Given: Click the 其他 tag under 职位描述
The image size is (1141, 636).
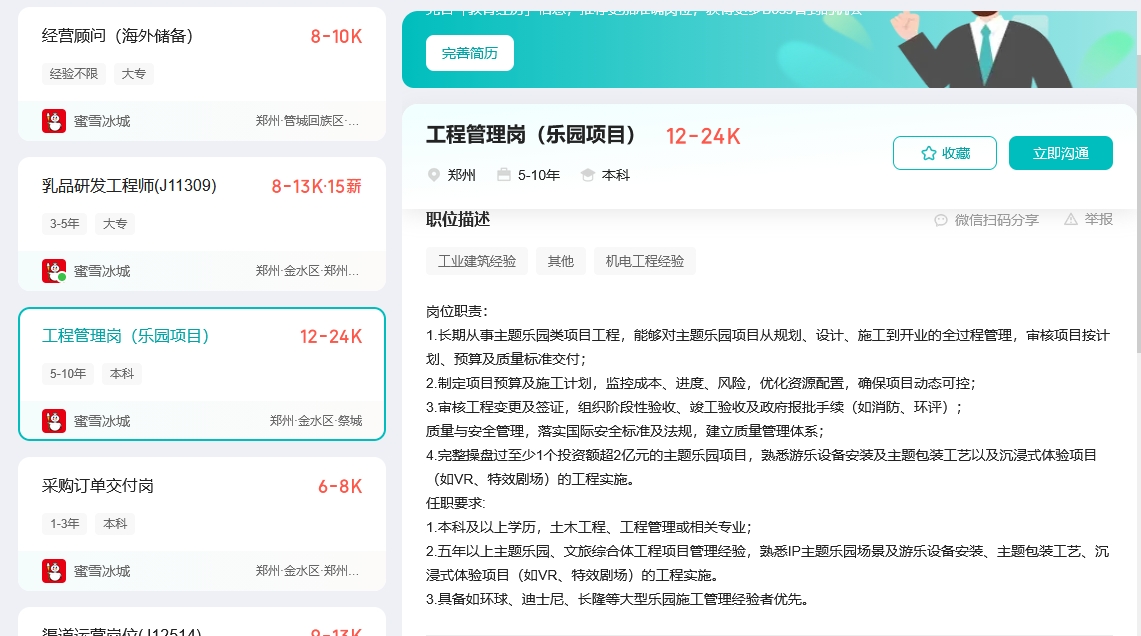Looking at the screenshot, I should [x=561, y=261].
